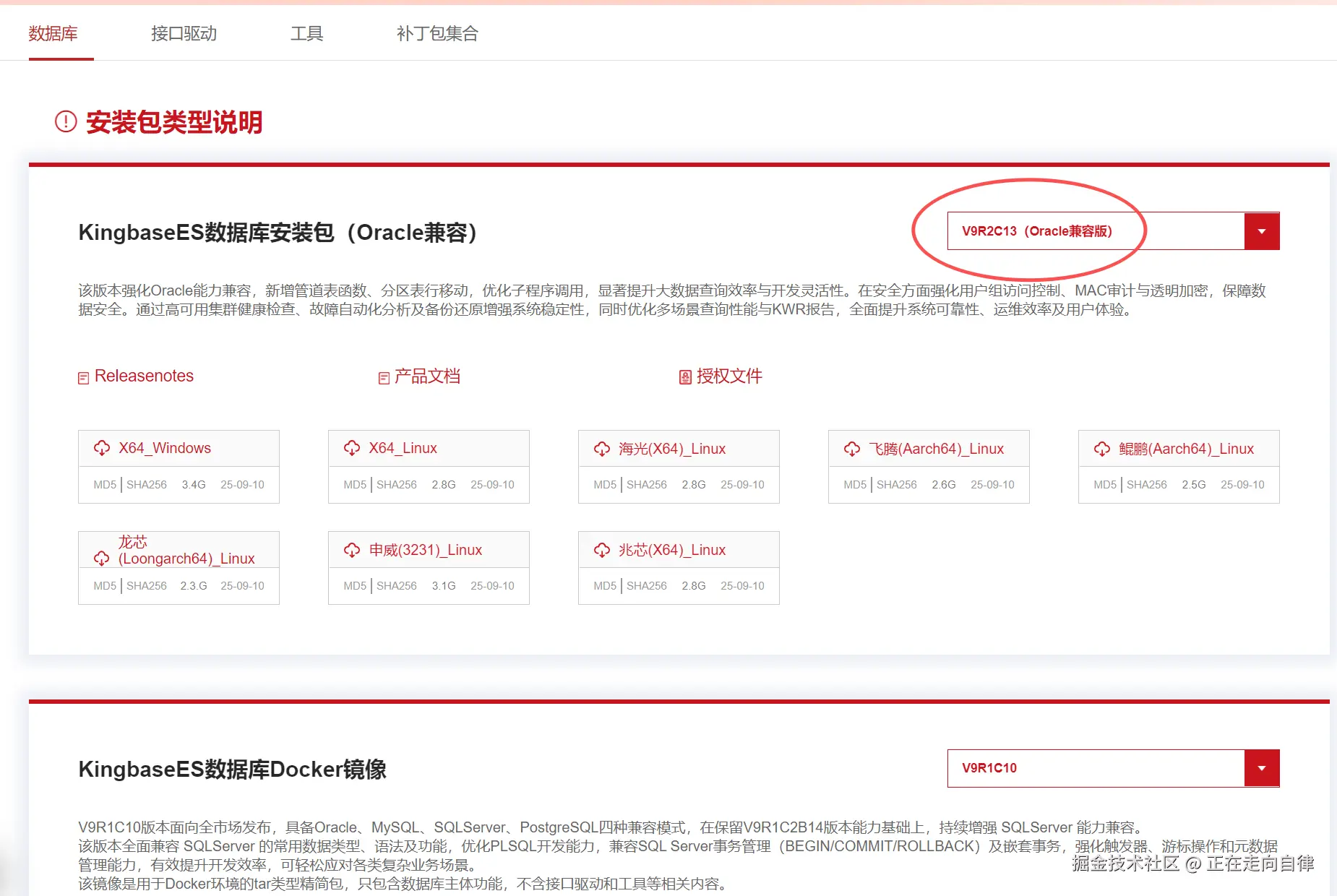This screenshot has width=1337, height=896.
Task: Click the 申威(3231)_Linux download cloud icon
Action: click(352, 550)
